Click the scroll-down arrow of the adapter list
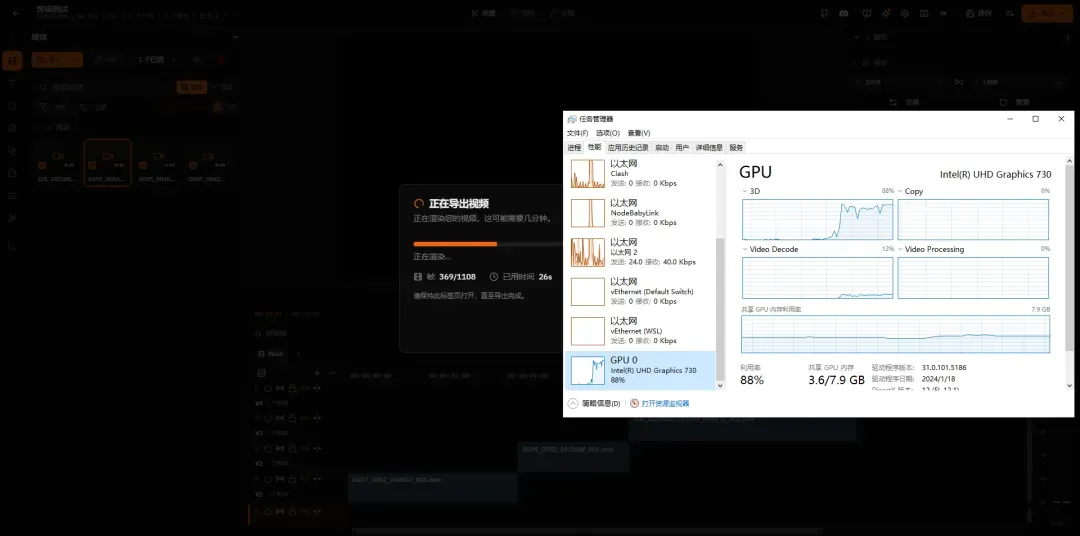 pyautogui.click(x=720, y=386)
